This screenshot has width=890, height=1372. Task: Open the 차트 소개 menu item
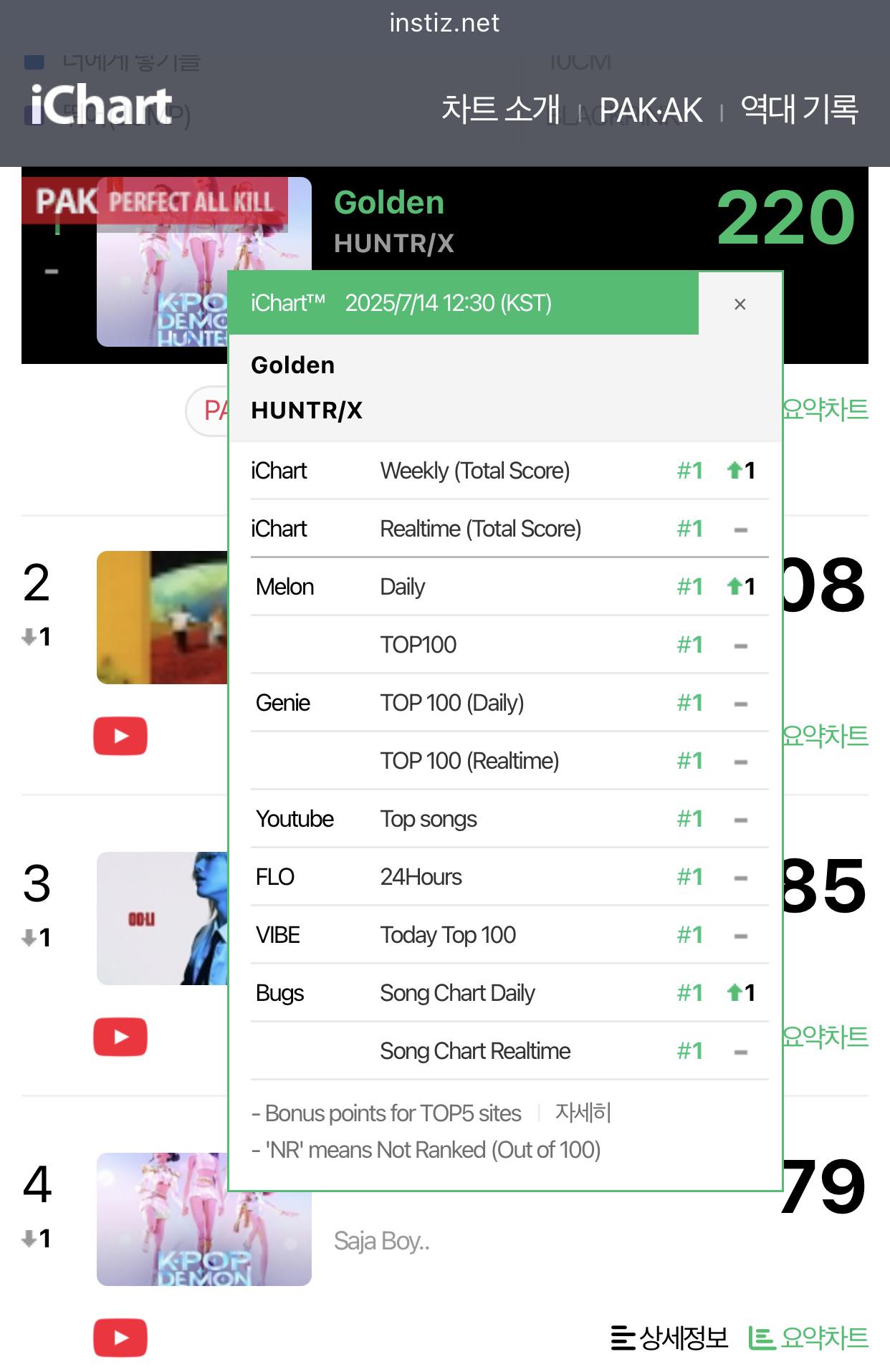pos(500,109)
